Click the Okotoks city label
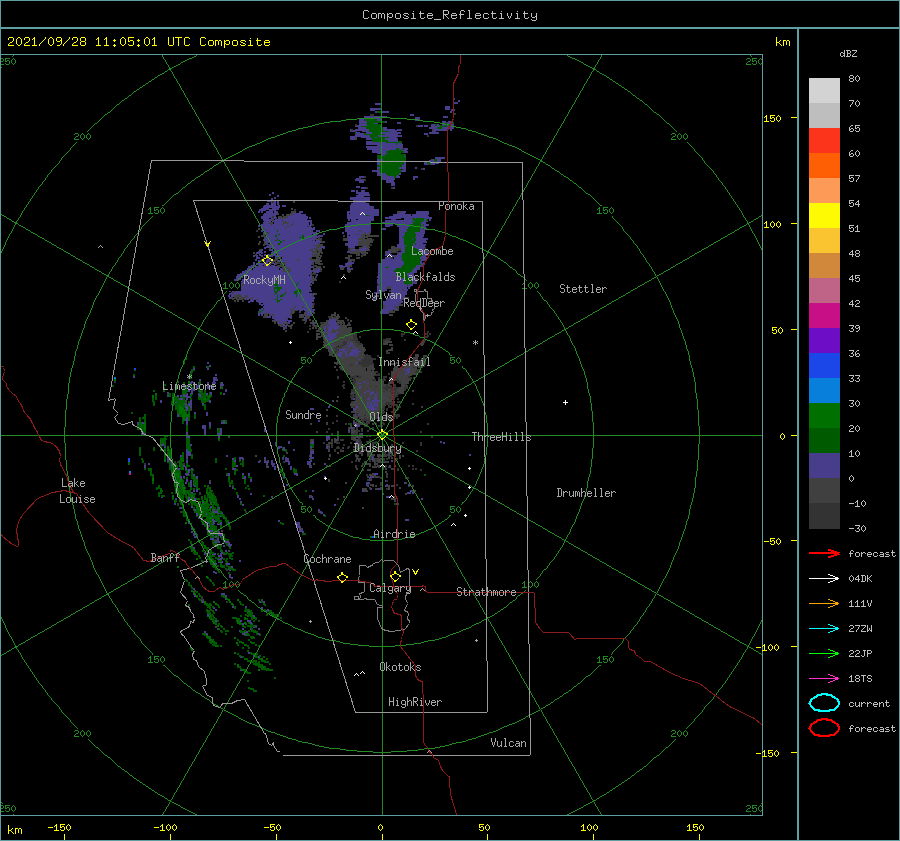The image size is (900, 841). [400, 667]
